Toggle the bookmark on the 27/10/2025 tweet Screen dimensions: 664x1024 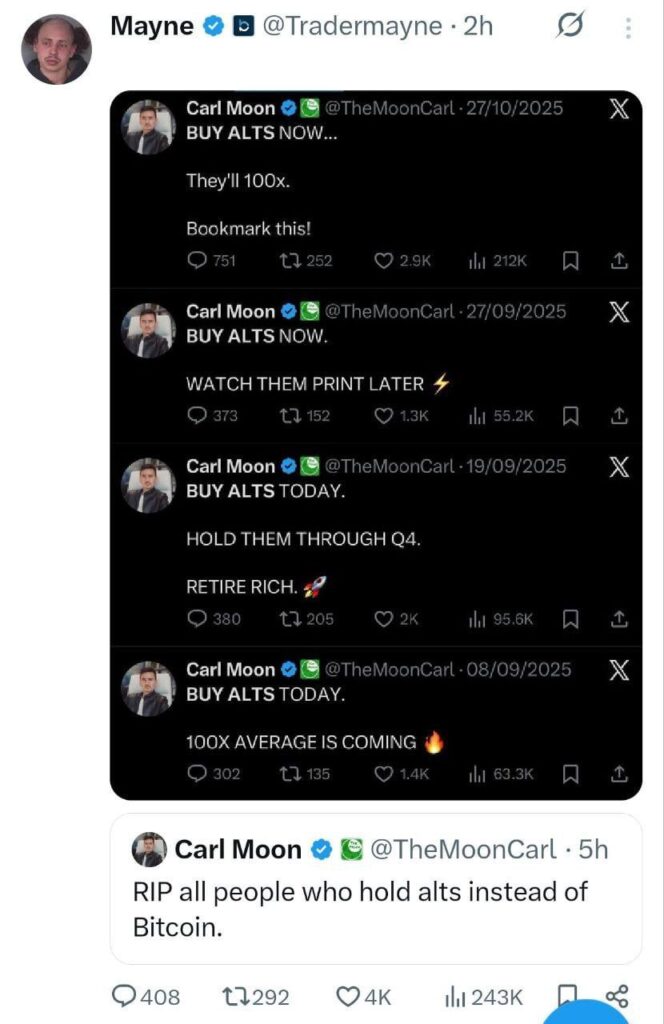[x=570, y=260]
